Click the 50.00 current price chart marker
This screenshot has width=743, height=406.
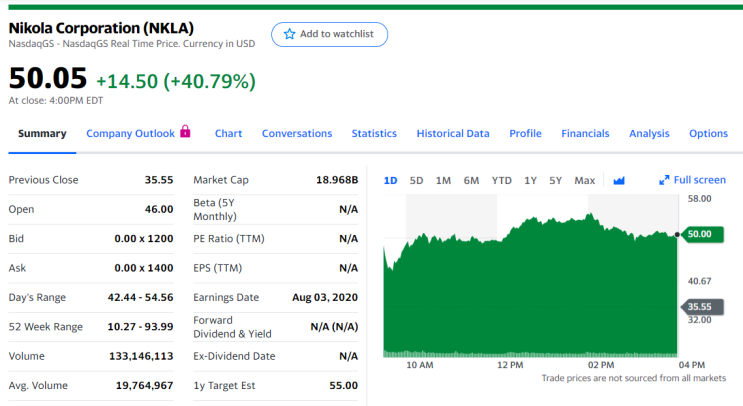click(x=702, y=234)
